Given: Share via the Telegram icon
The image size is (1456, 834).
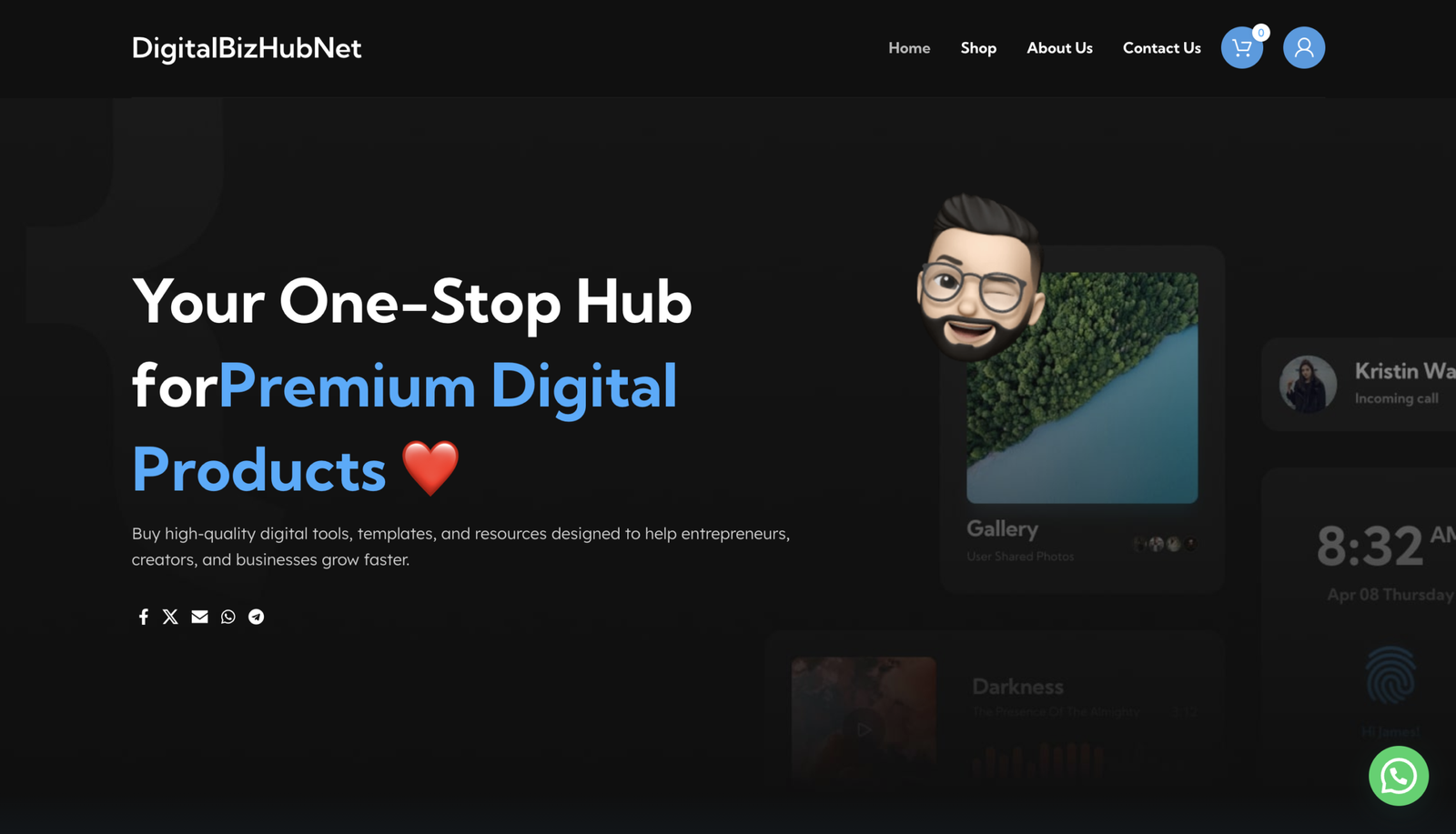Looking at the screenshot, I should (x=257, y=617).
